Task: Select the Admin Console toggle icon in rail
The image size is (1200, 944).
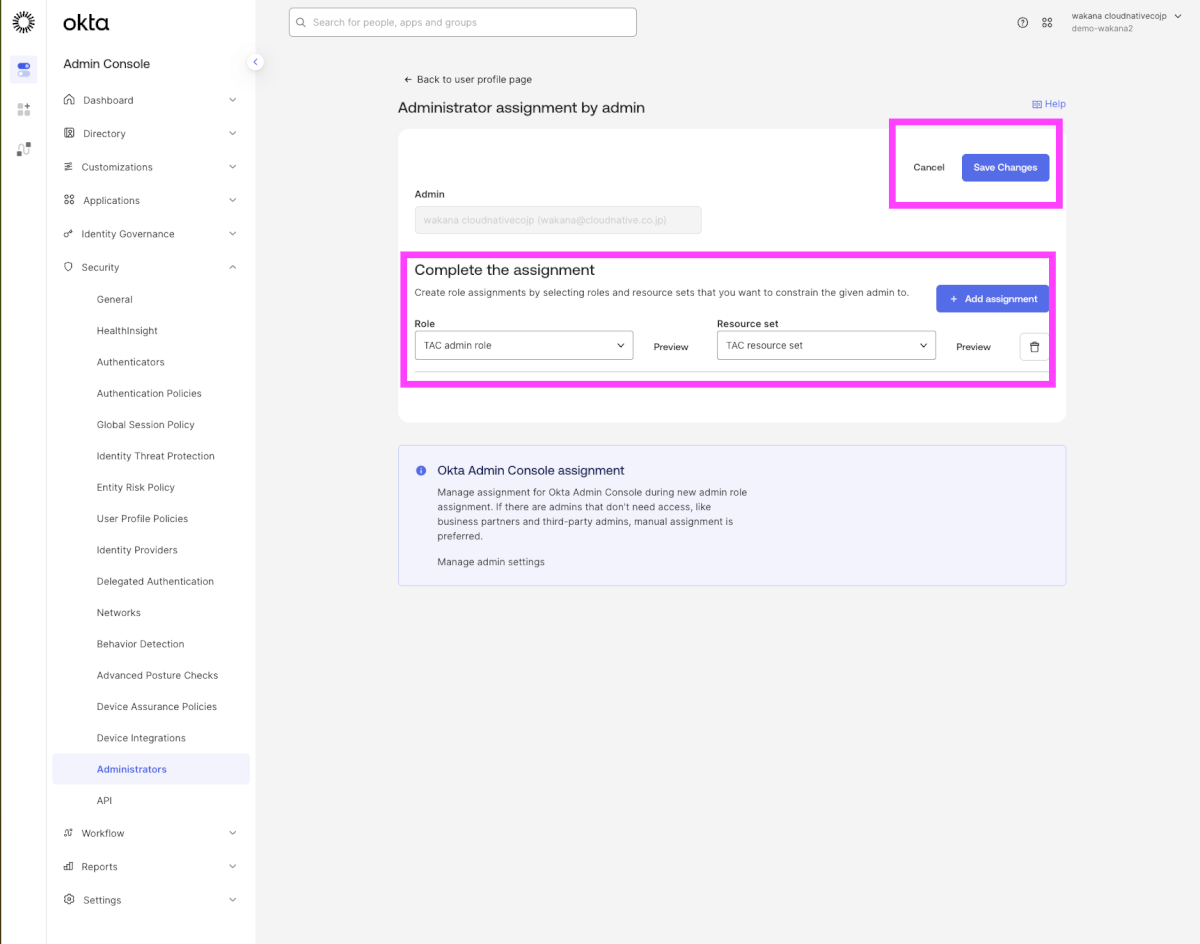Action: tap(24, 69)
